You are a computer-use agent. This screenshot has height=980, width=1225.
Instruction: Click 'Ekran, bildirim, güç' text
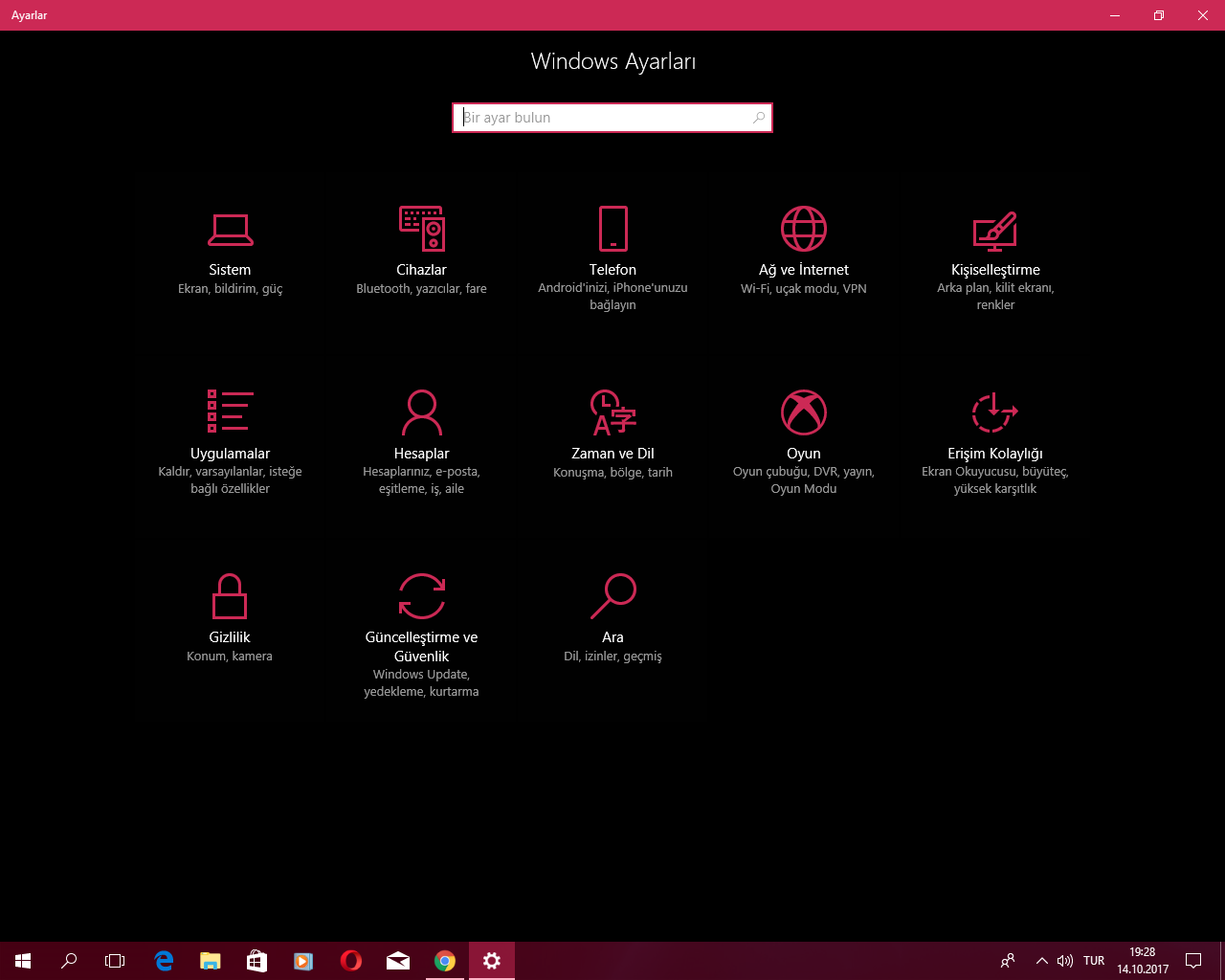point(230,289)
